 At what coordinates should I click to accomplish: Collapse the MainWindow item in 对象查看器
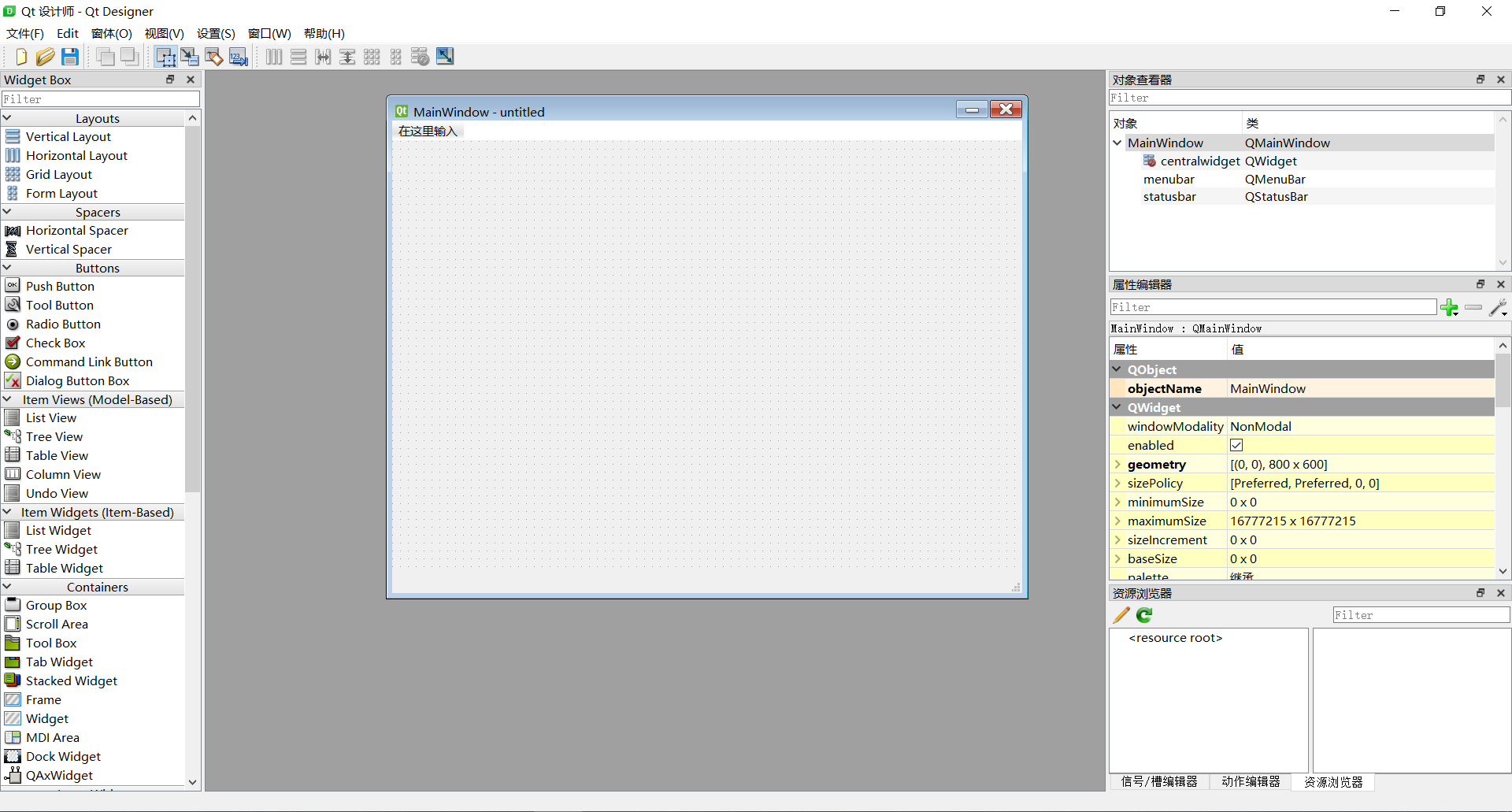pos(1117,143)
